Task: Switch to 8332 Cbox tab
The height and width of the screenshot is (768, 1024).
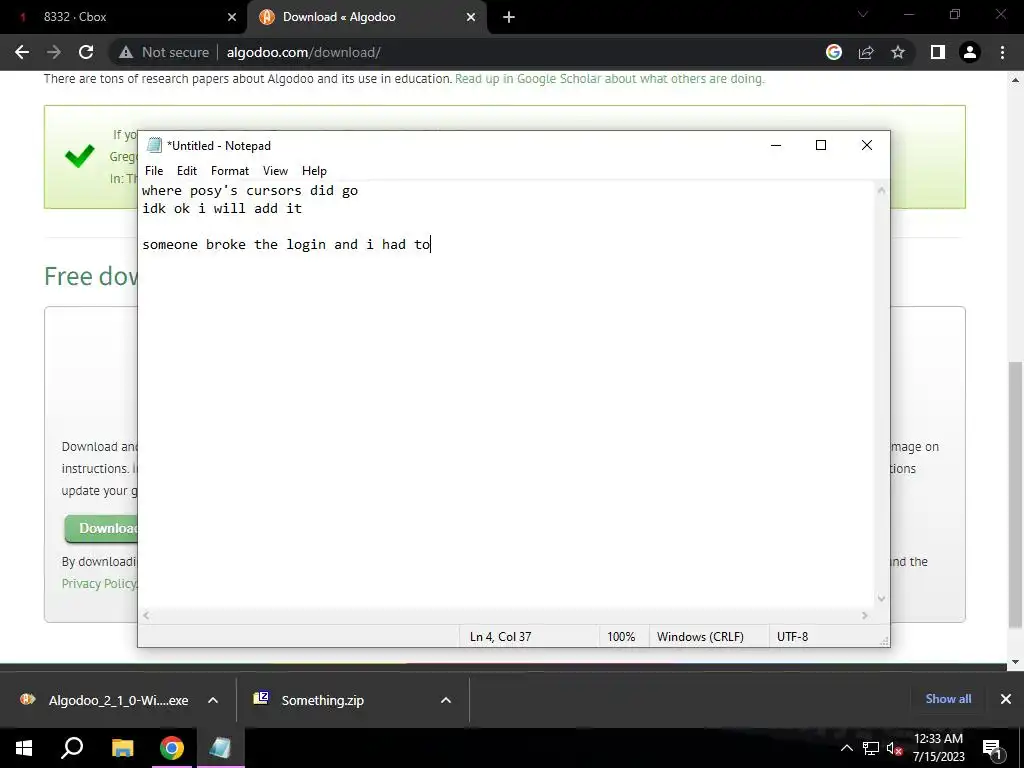Action: 123,17
